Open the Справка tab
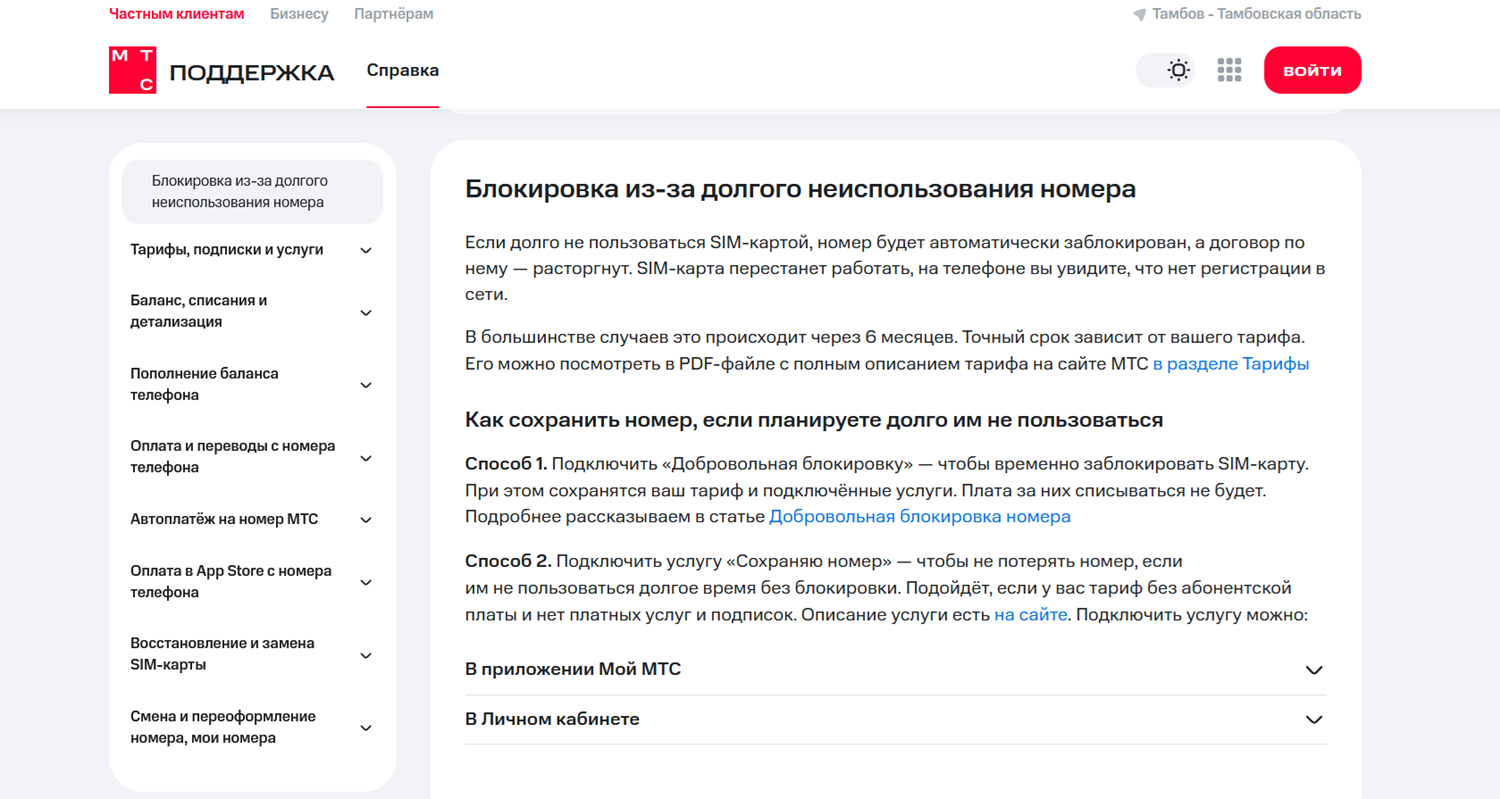Screen dimensions: 1500x799 tap(403, 70)
